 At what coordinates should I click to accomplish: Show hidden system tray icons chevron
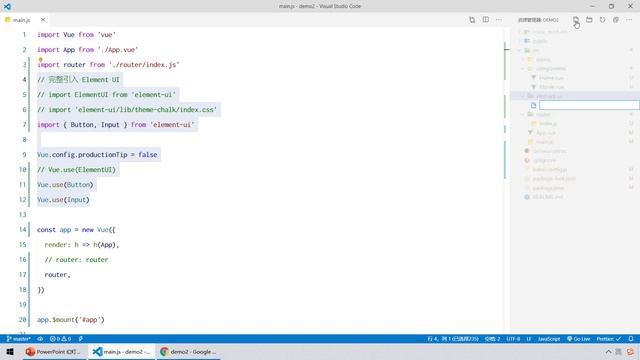608,352
